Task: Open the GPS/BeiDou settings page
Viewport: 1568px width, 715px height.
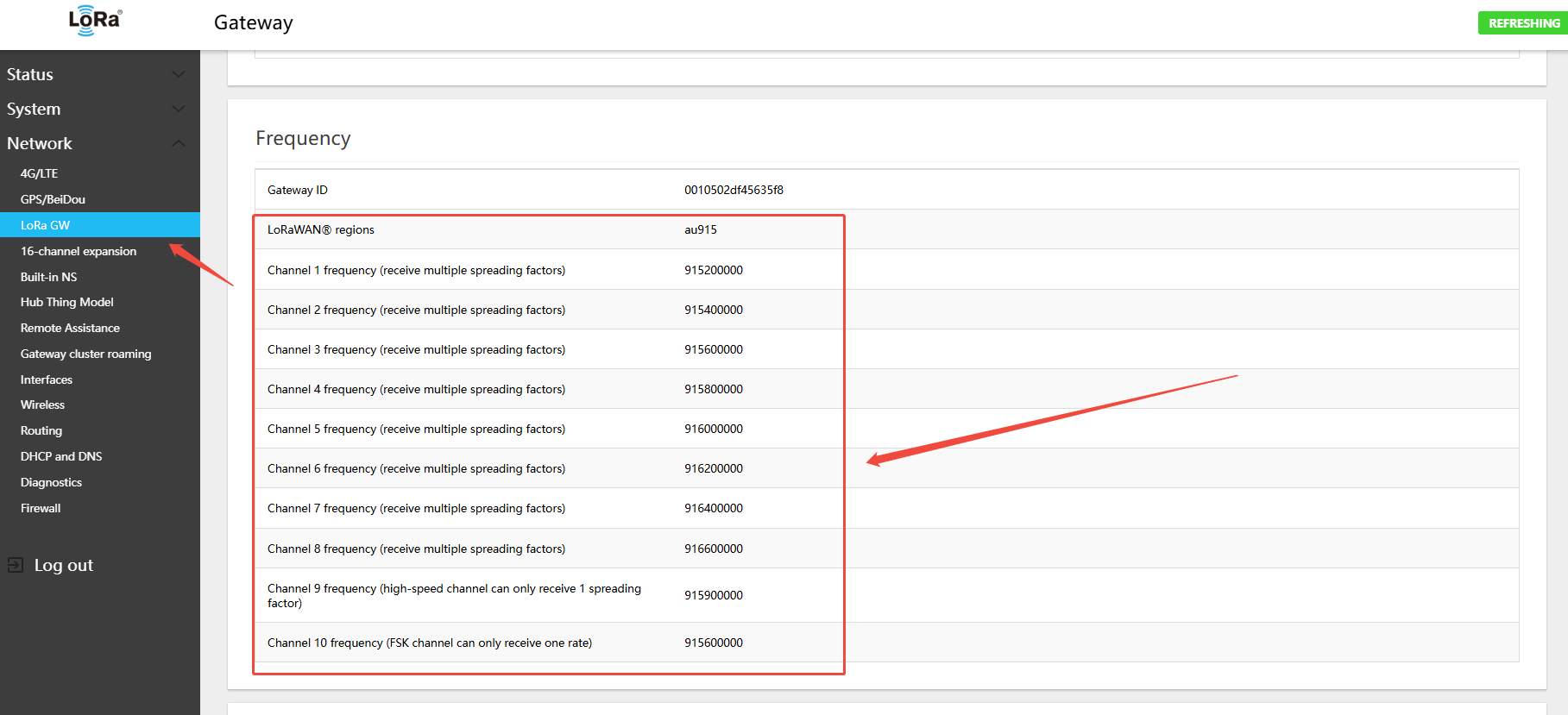Action: click(x=53, y=199)
